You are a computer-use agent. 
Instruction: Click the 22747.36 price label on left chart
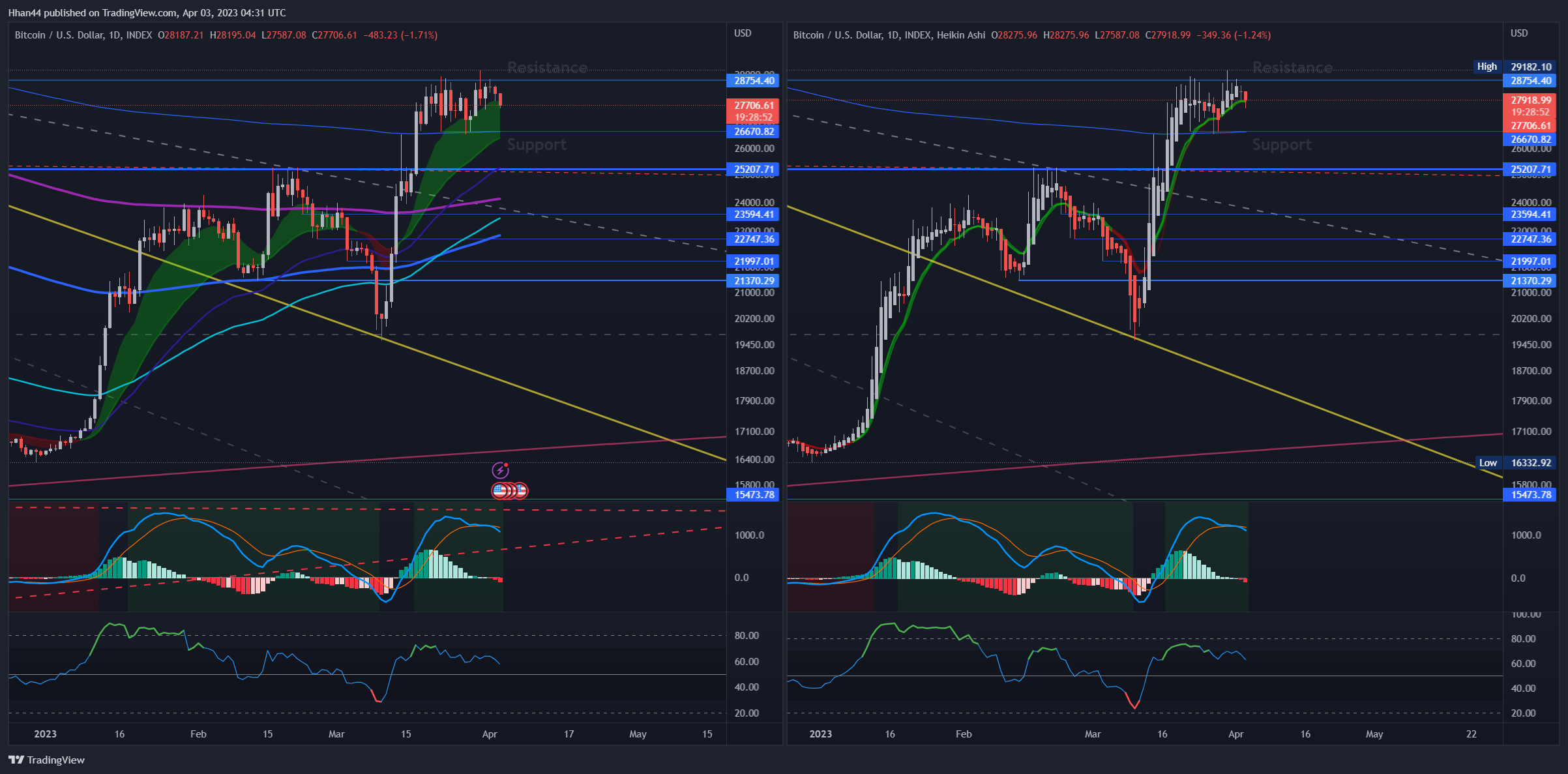coord(754,239)
